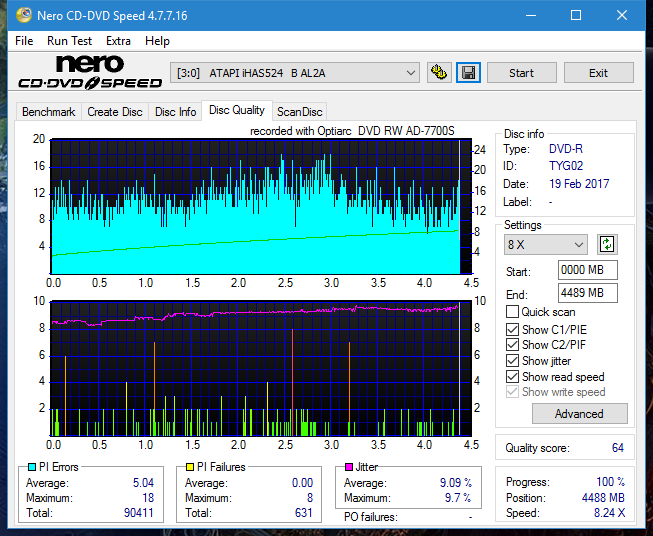Open the Help menu

pyautogui.click(x=157, y=41)
